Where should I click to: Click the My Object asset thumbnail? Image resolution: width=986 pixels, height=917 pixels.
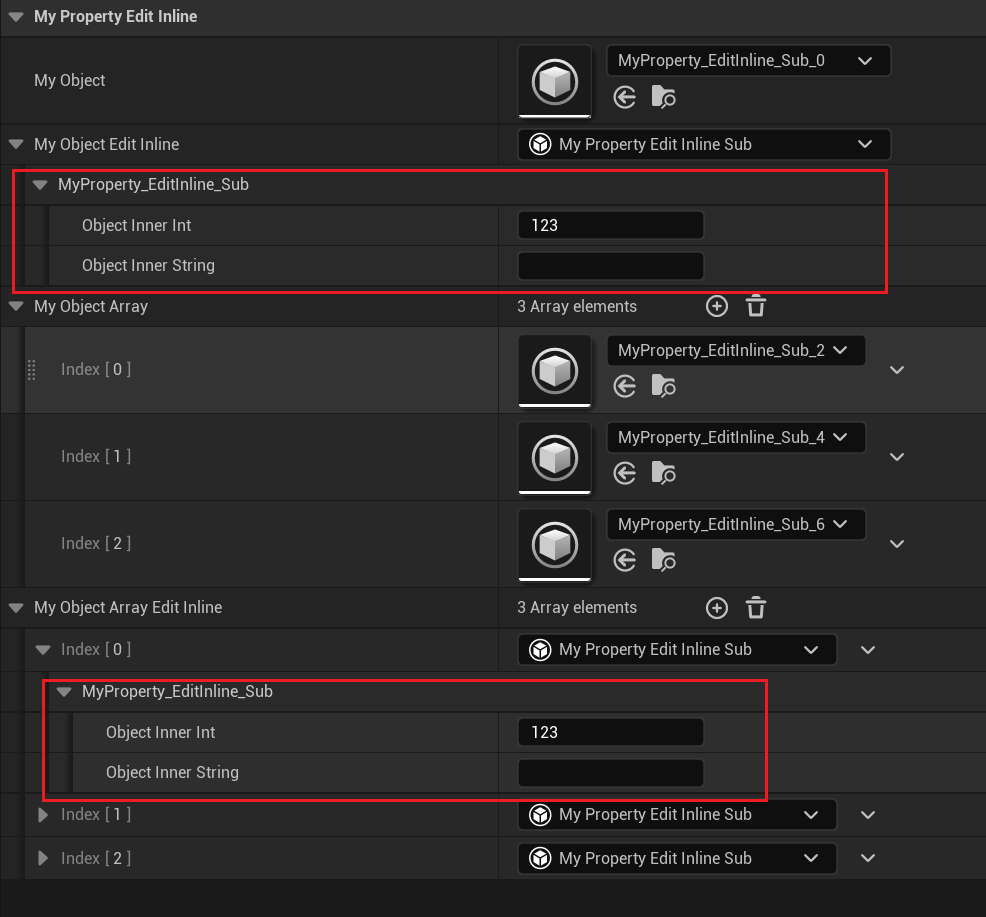coord(554,80)
